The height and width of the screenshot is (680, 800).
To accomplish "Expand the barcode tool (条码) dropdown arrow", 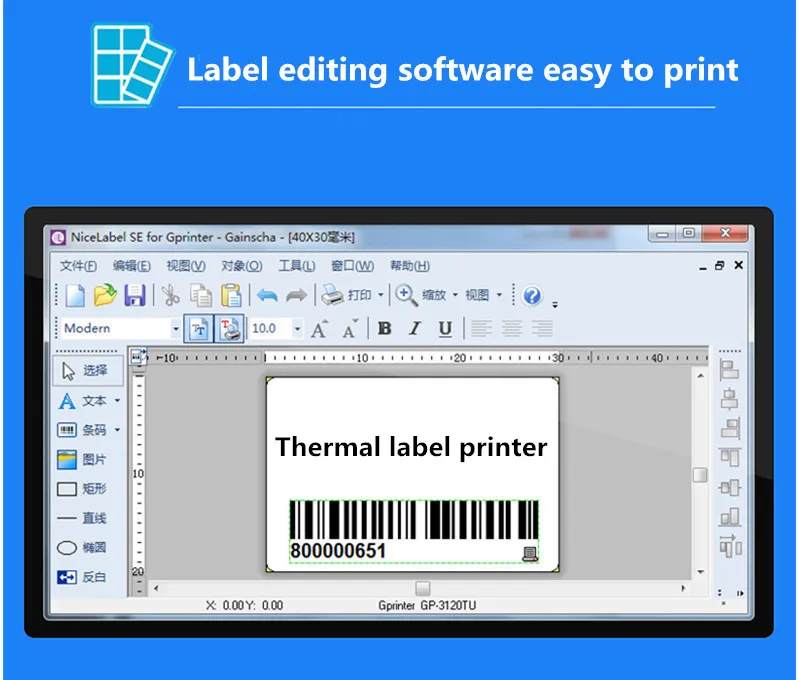I will (x=117, y=430).
